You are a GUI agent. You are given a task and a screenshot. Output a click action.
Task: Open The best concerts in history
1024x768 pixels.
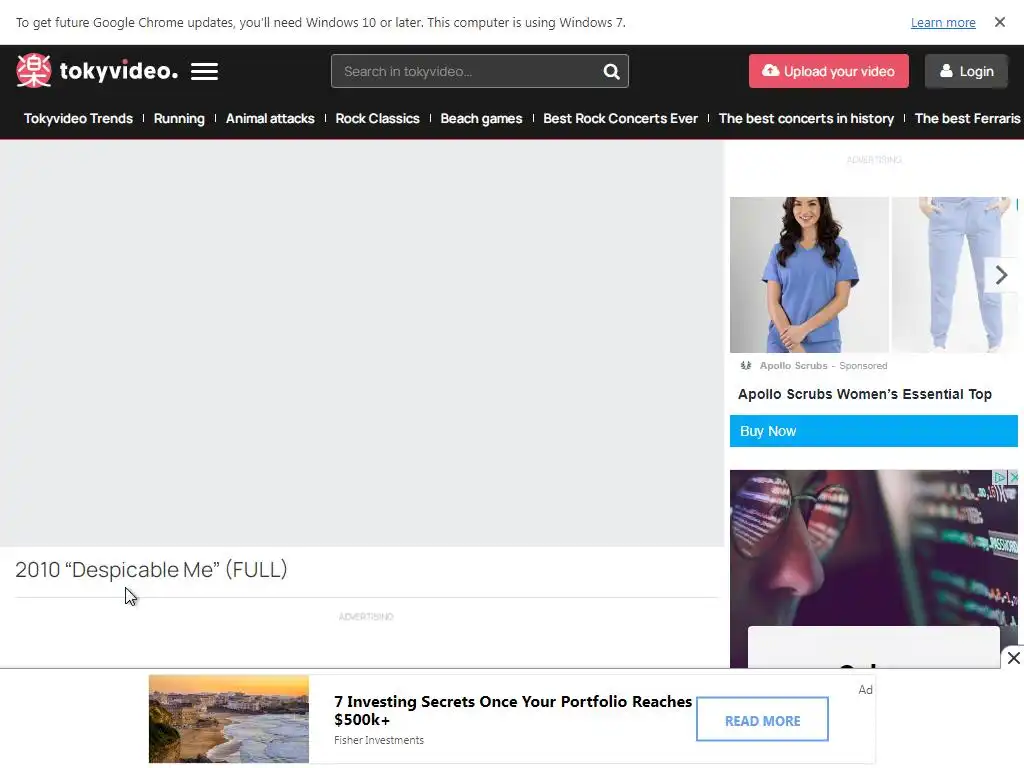tap(806, 118)
